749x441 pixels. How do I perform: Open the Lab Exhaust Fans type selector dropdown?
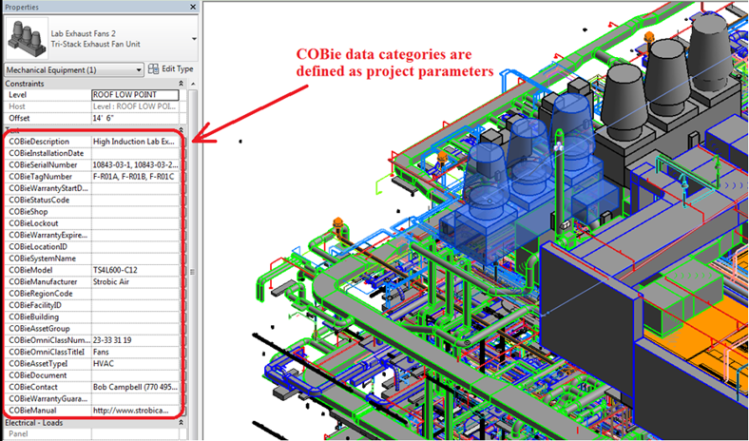[x=191, y=39]
